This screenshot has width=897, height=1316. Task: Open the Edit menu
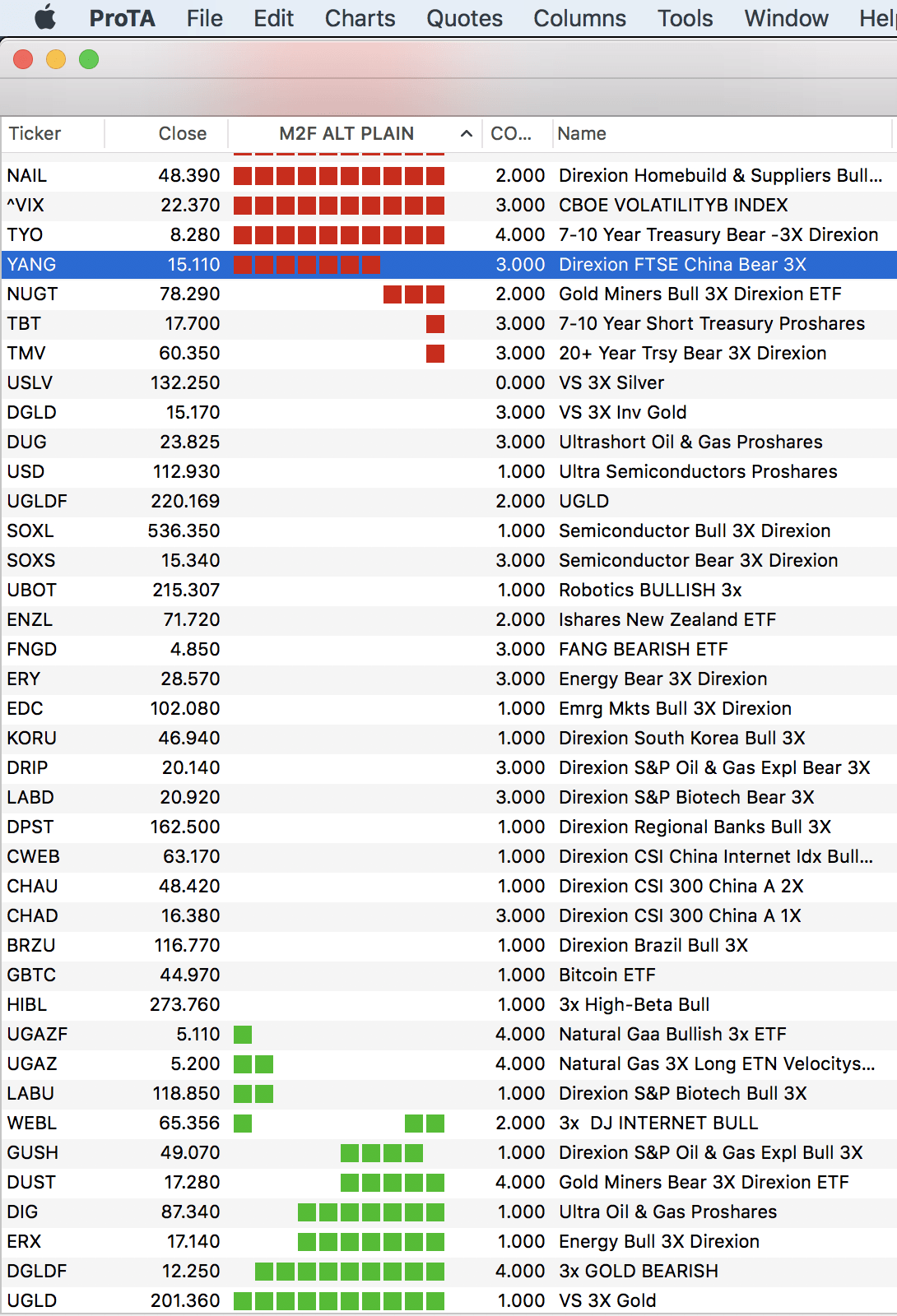(274, 18)
